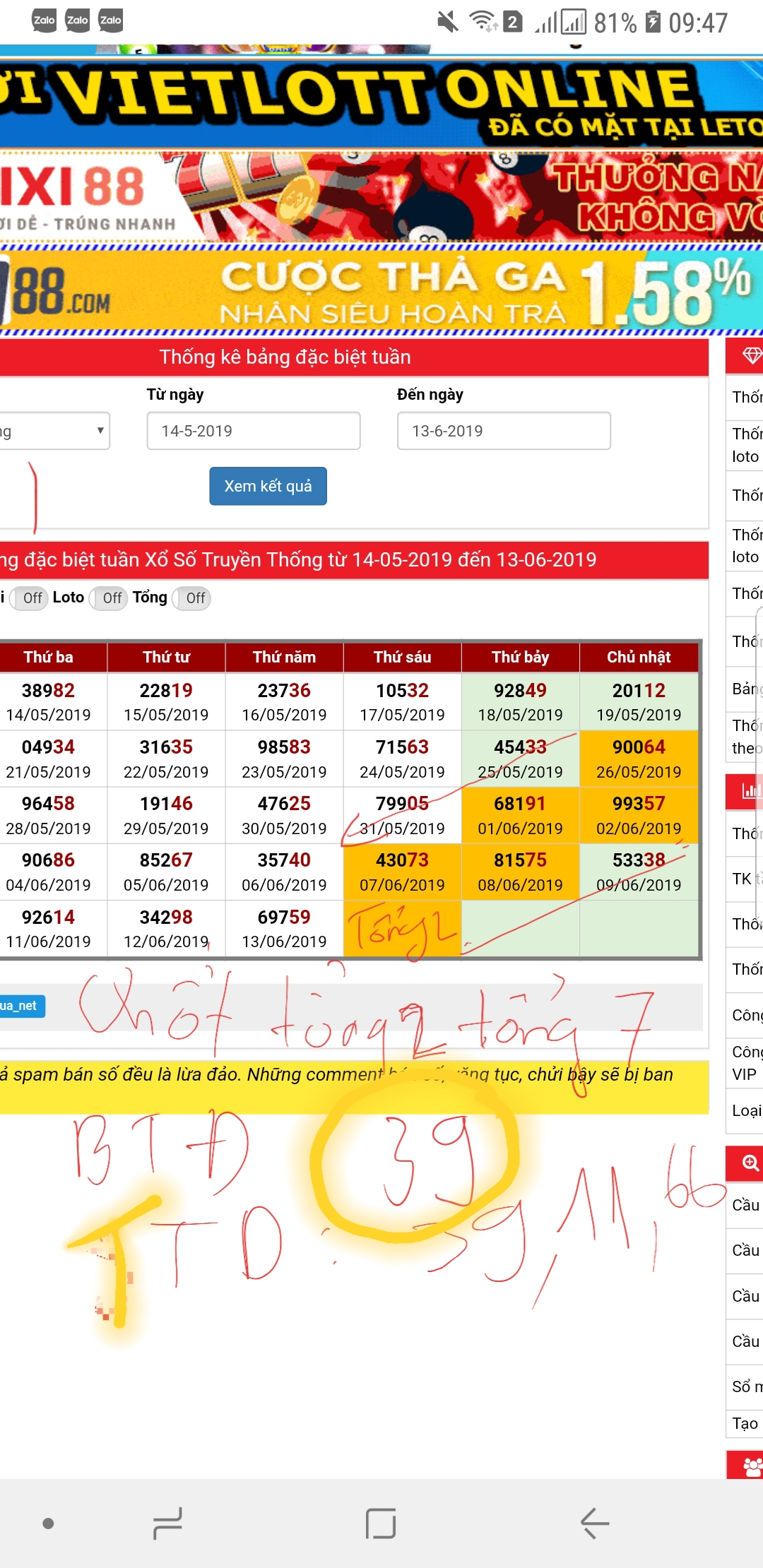Click the Xem kết quả button
The height and width of the screenshot is (1568, 763).
tap(268, 486)
